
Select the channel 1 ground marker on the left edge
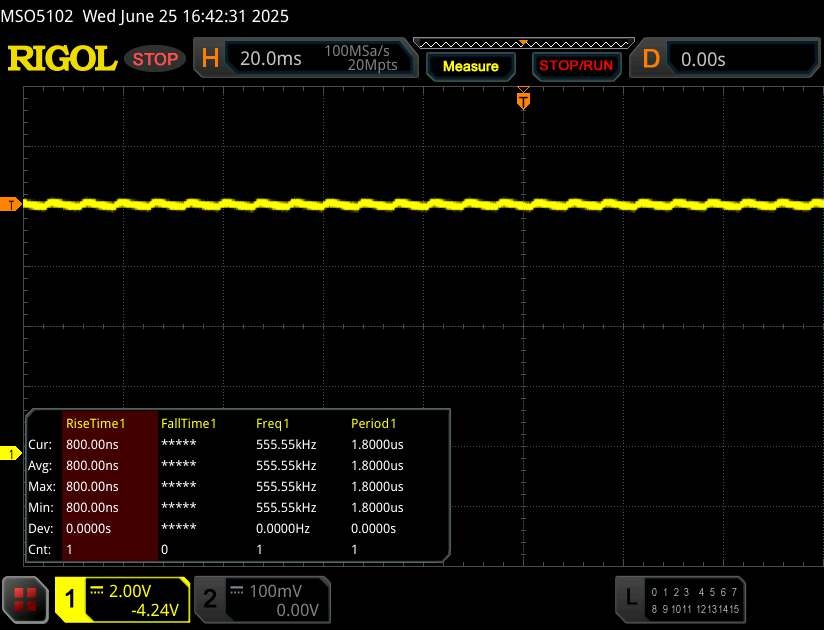click(11, 453)
